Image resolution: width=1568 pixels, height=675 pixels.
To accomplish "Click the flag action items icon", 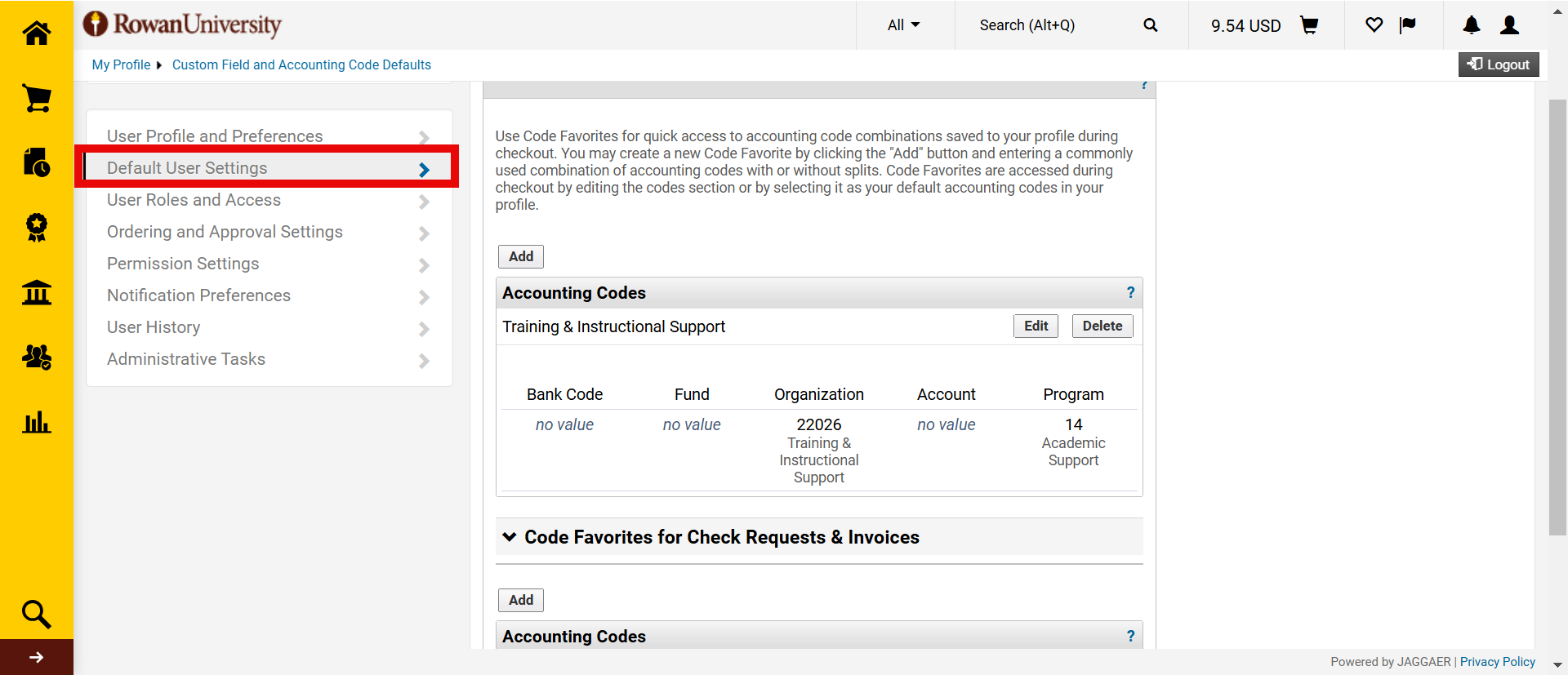I will click(1407, 25).
